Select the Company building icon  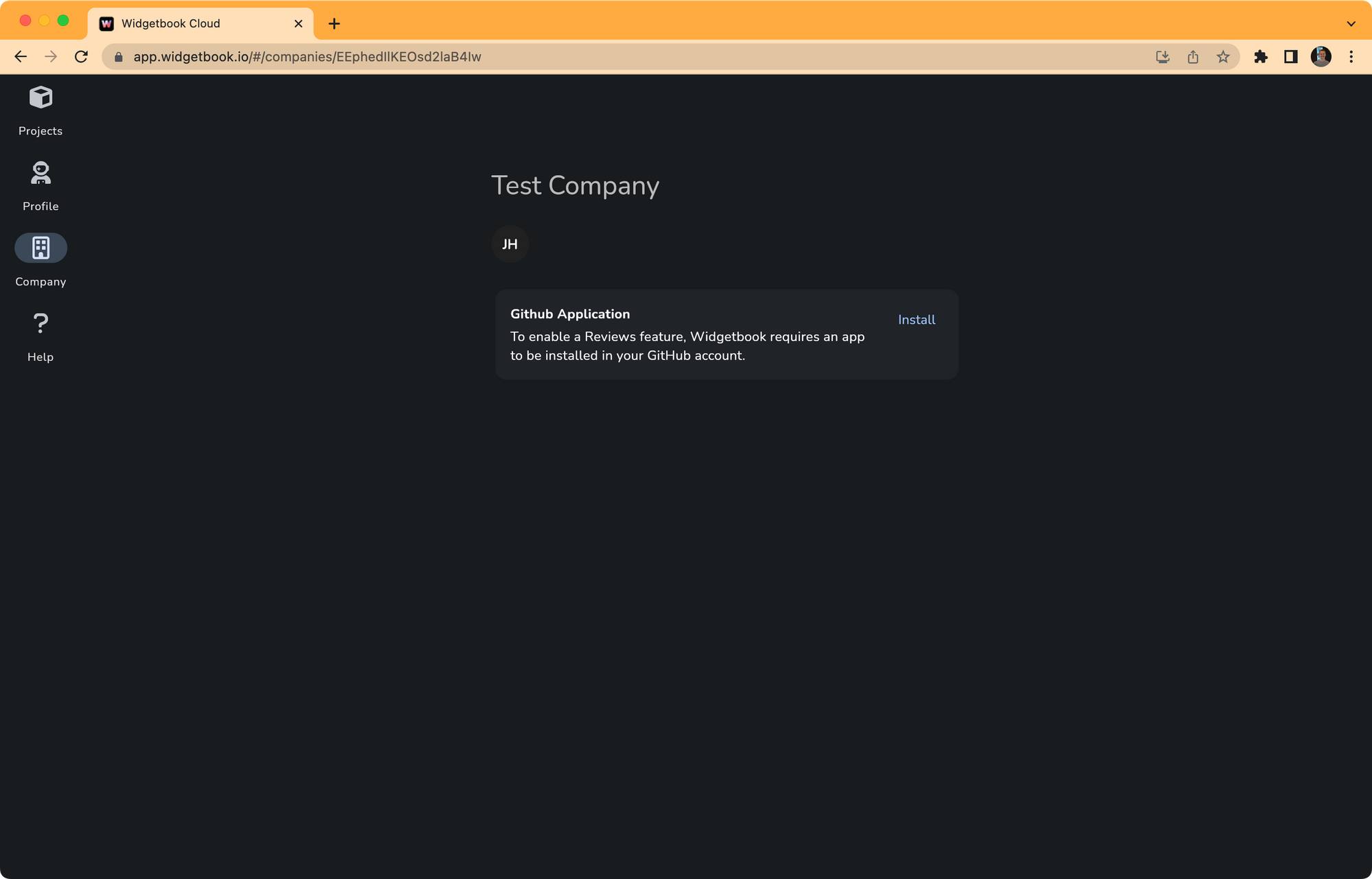click(40, 248)
